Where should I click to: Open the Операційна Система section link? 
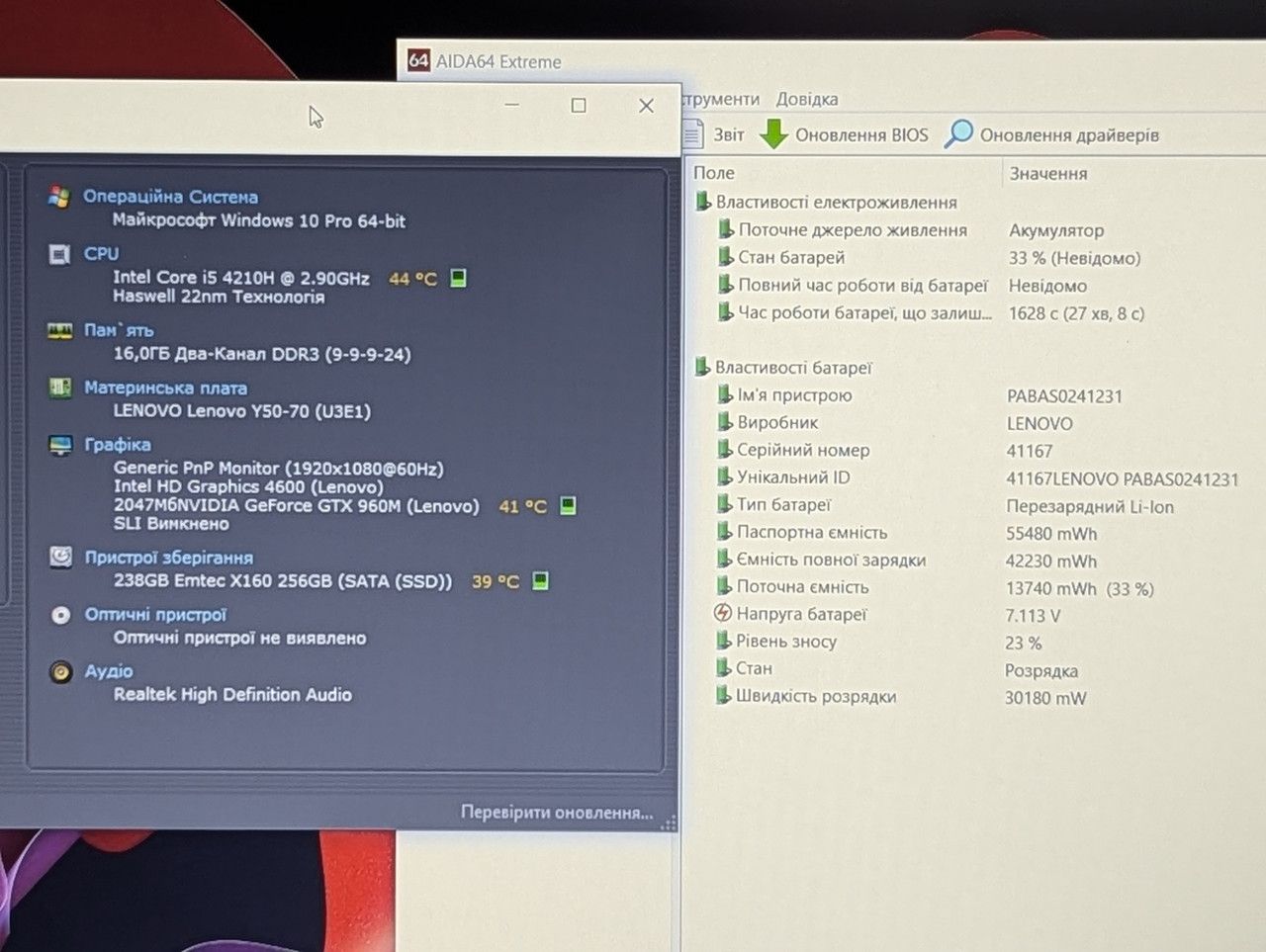170,197
